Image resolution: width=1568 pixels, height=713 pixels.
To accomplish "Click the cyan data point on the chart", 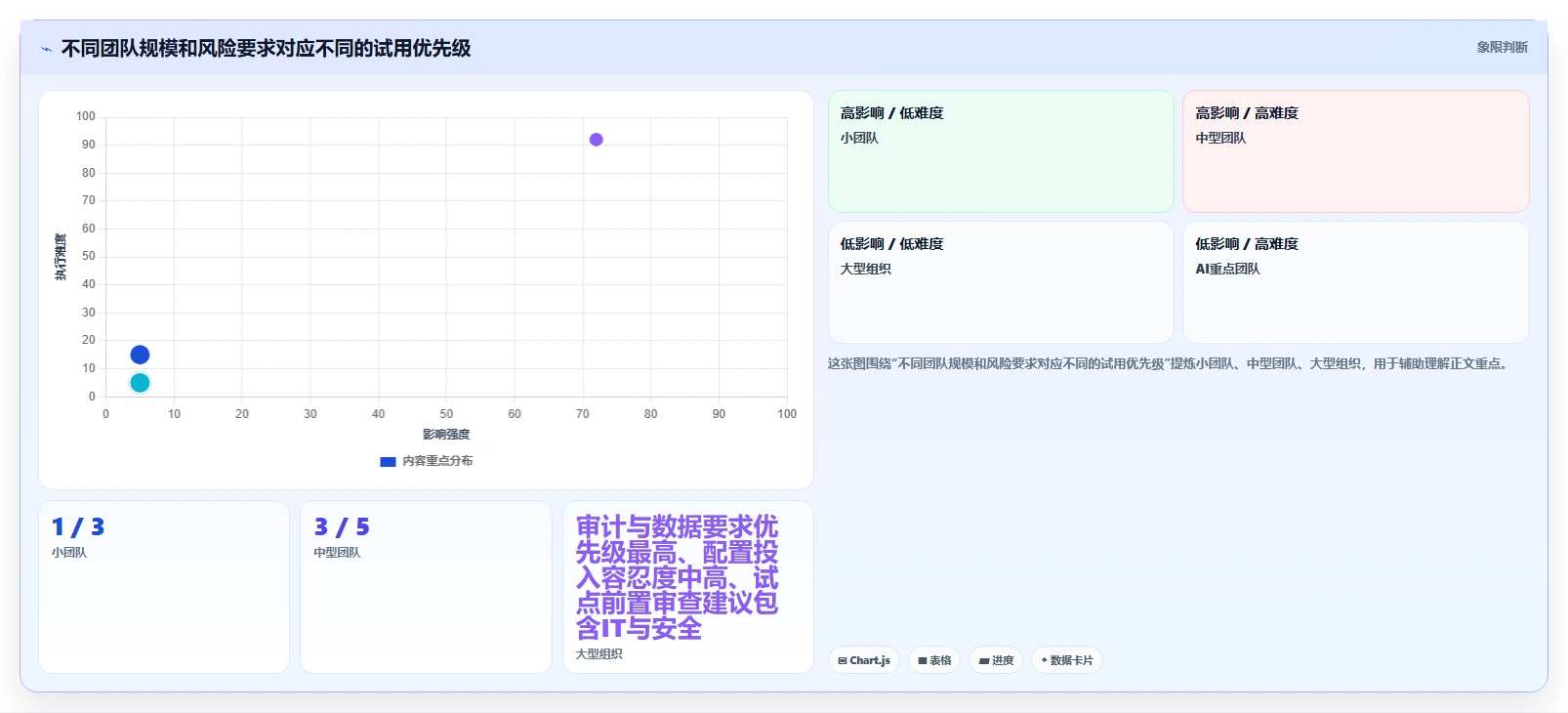I will pyautogui.click(x=140, y=383).
